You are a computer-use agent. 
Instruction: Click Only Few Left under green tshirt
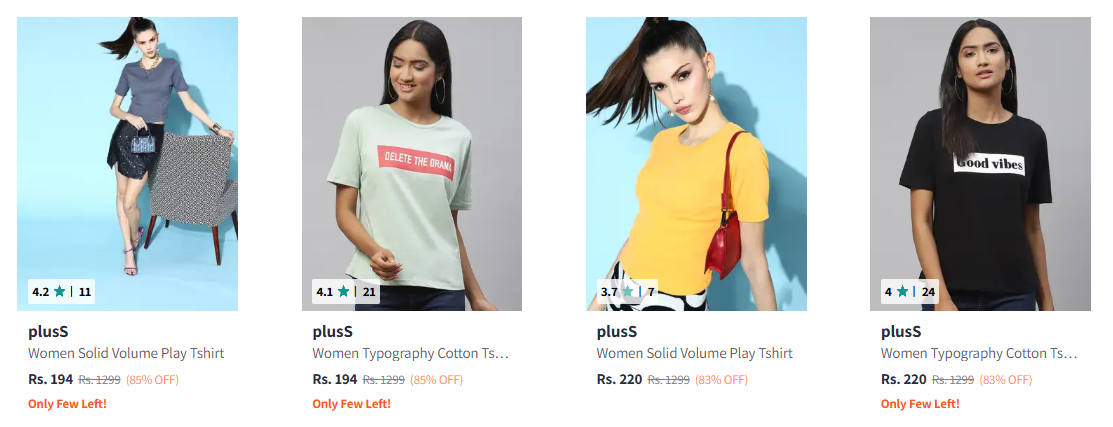(x=351, y=404)
